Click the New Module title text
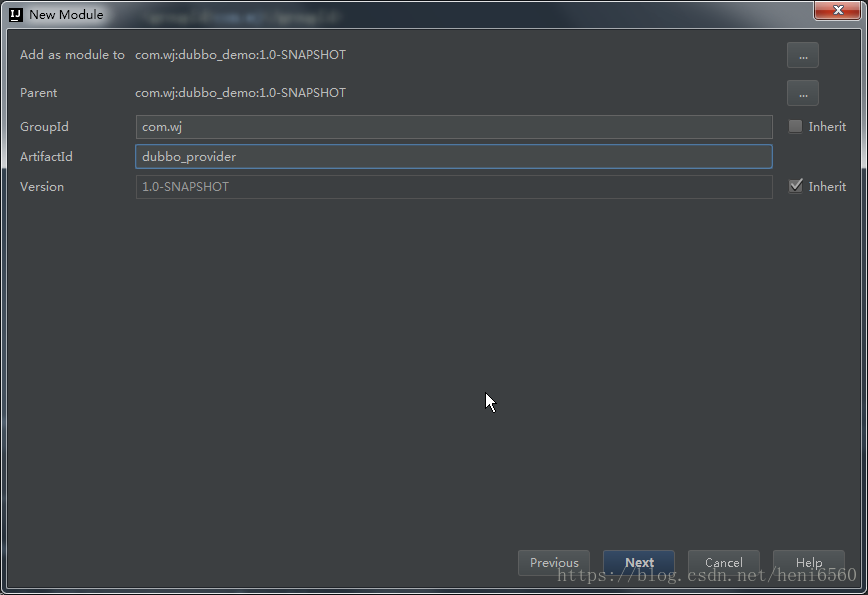The width and height of the screenshot is (868, 595). [66, 14]
